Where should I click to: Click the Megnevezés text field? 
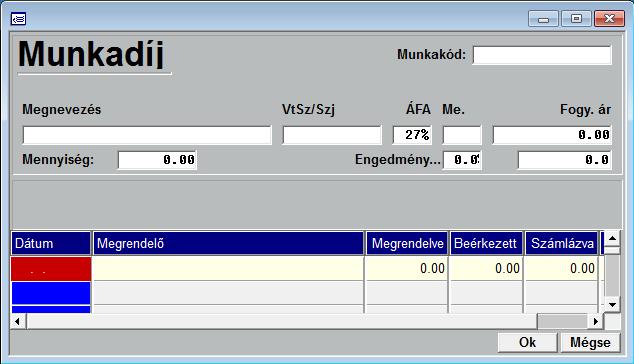click(x=147, y=135)
